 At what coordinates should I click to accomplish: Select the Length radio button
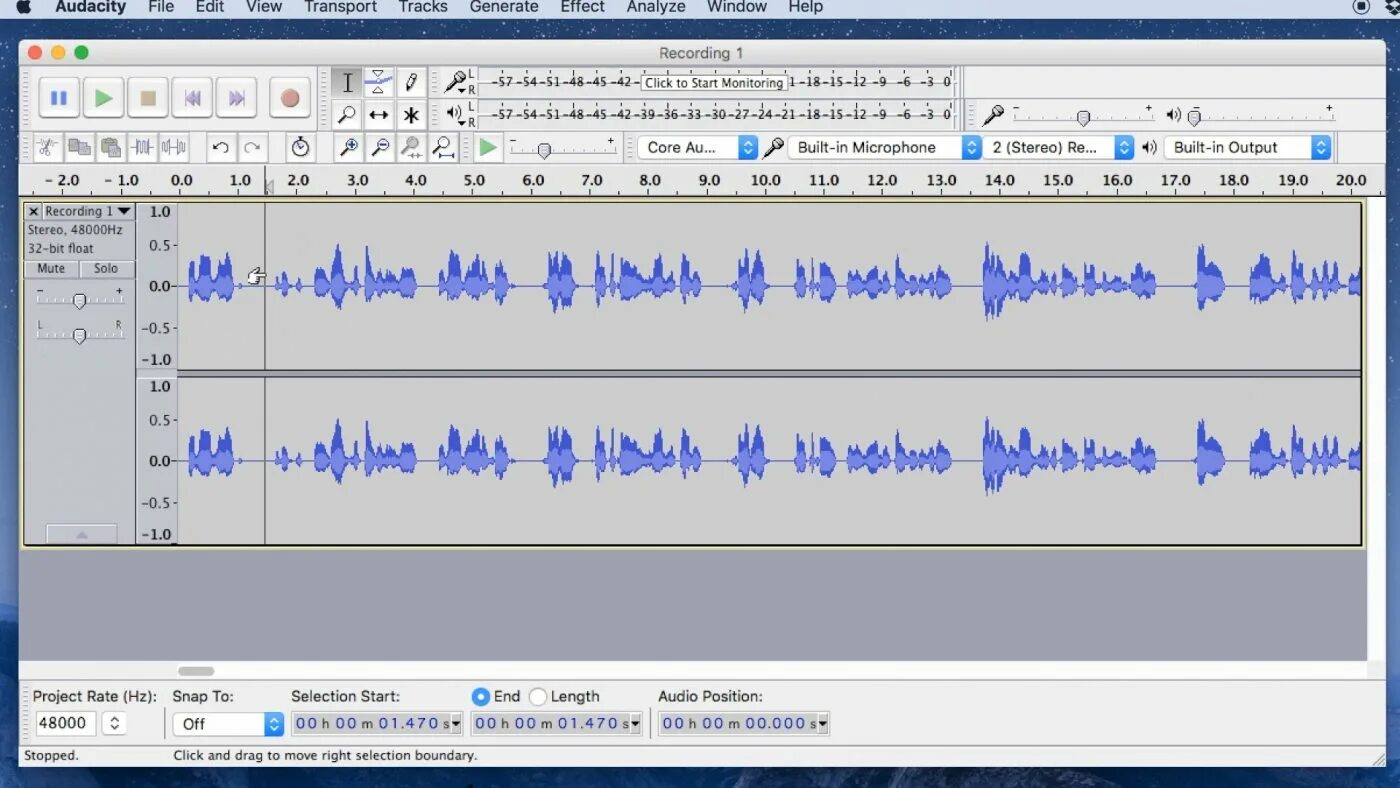[x=538, y=696]
